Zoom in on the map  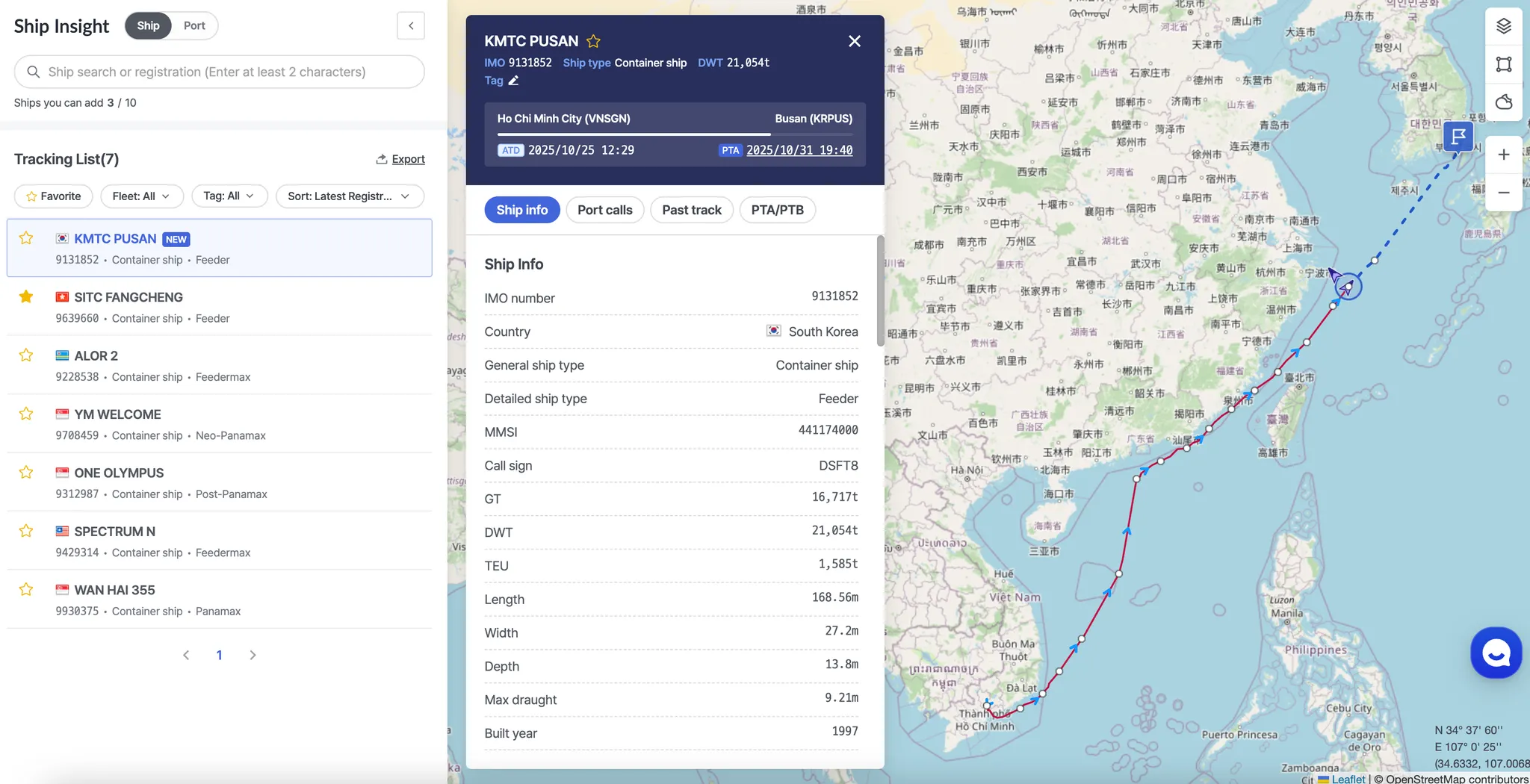point(1504,155)
